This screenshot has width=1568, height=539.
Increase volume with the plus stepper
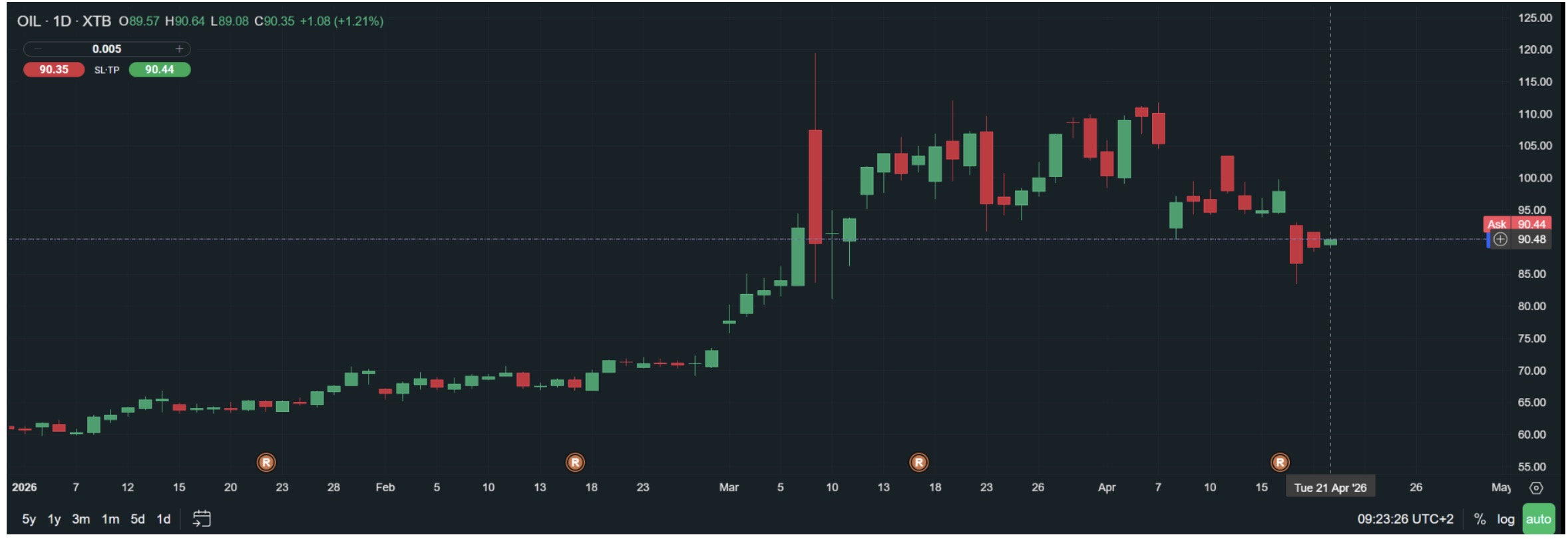click(179, 49)
